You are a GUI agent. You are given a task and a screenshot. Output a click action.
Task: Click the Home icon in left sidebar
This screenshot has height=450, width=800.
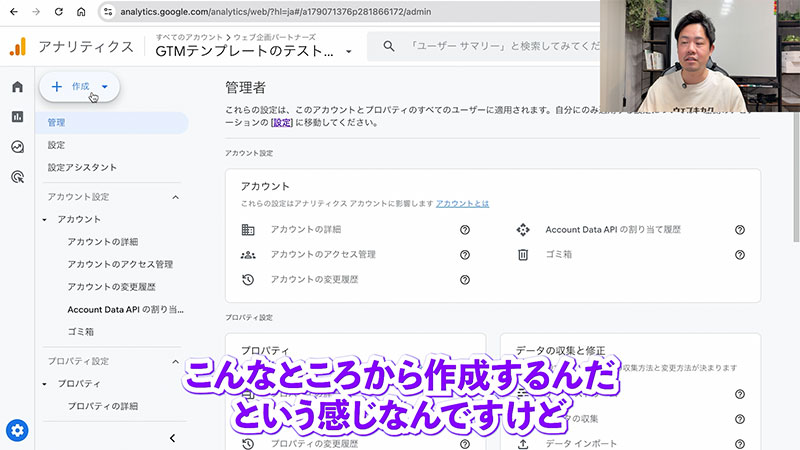click(x=17, y=87)
